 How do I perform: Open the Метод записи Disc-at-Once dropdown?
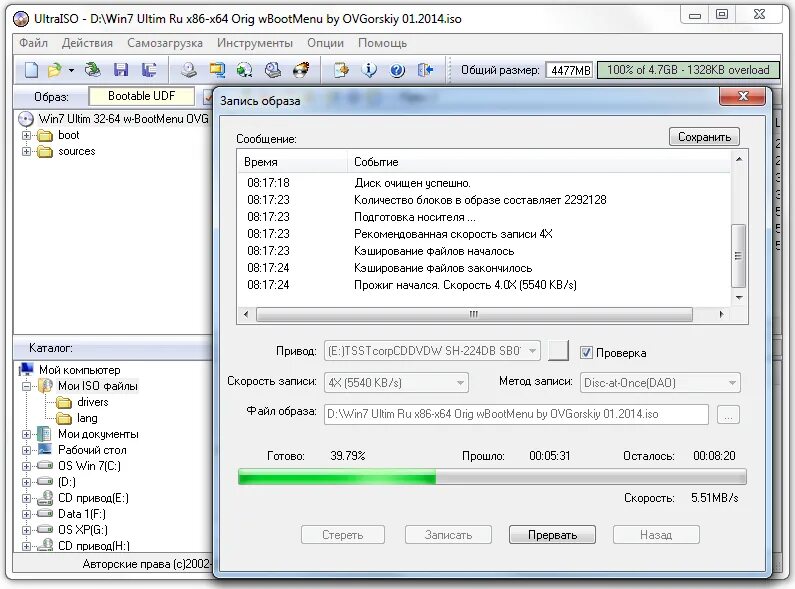(x=660, y=383)
